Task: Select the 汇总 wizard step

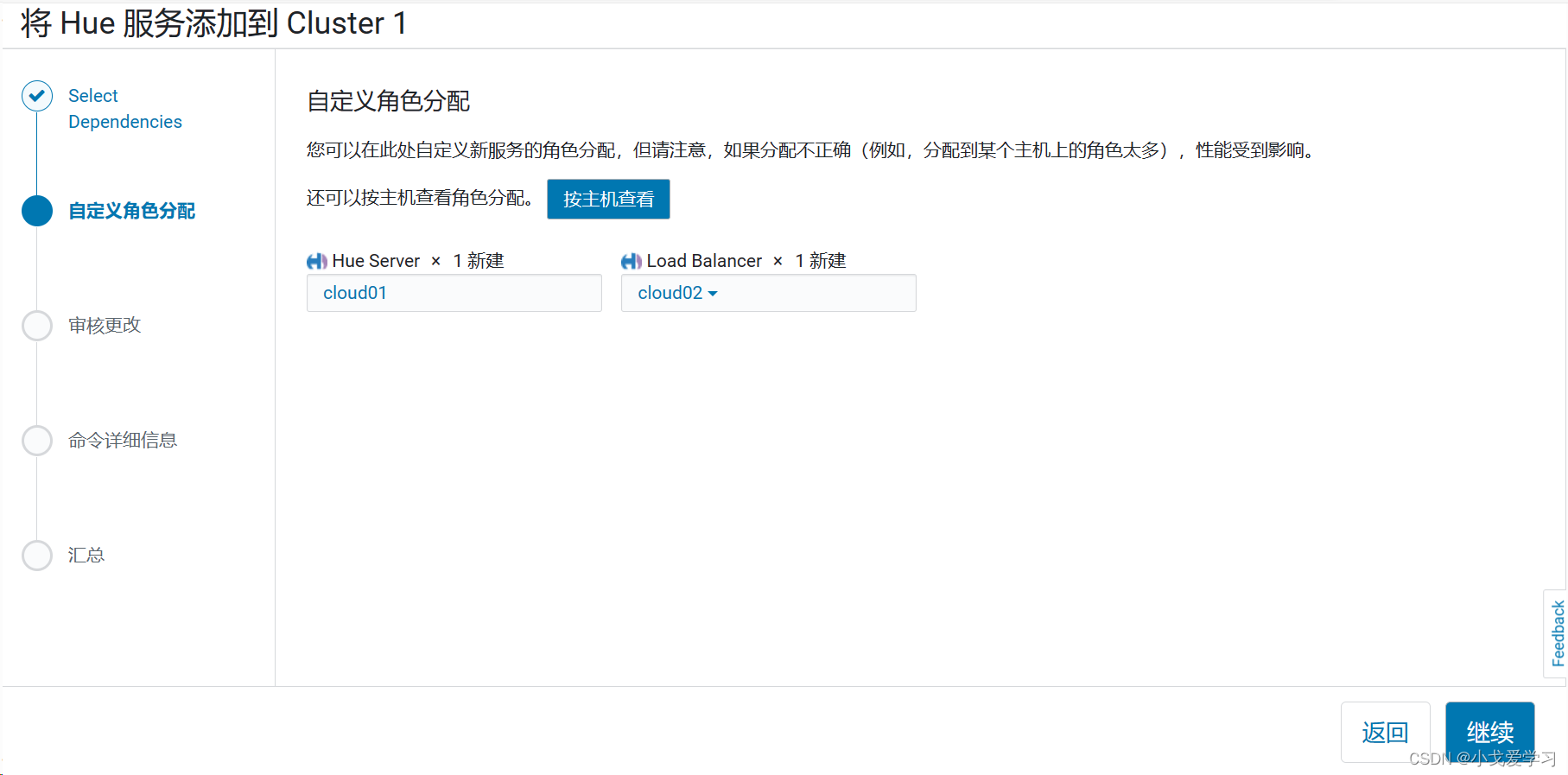Action: pyautogui.click(x=86, y=556)
